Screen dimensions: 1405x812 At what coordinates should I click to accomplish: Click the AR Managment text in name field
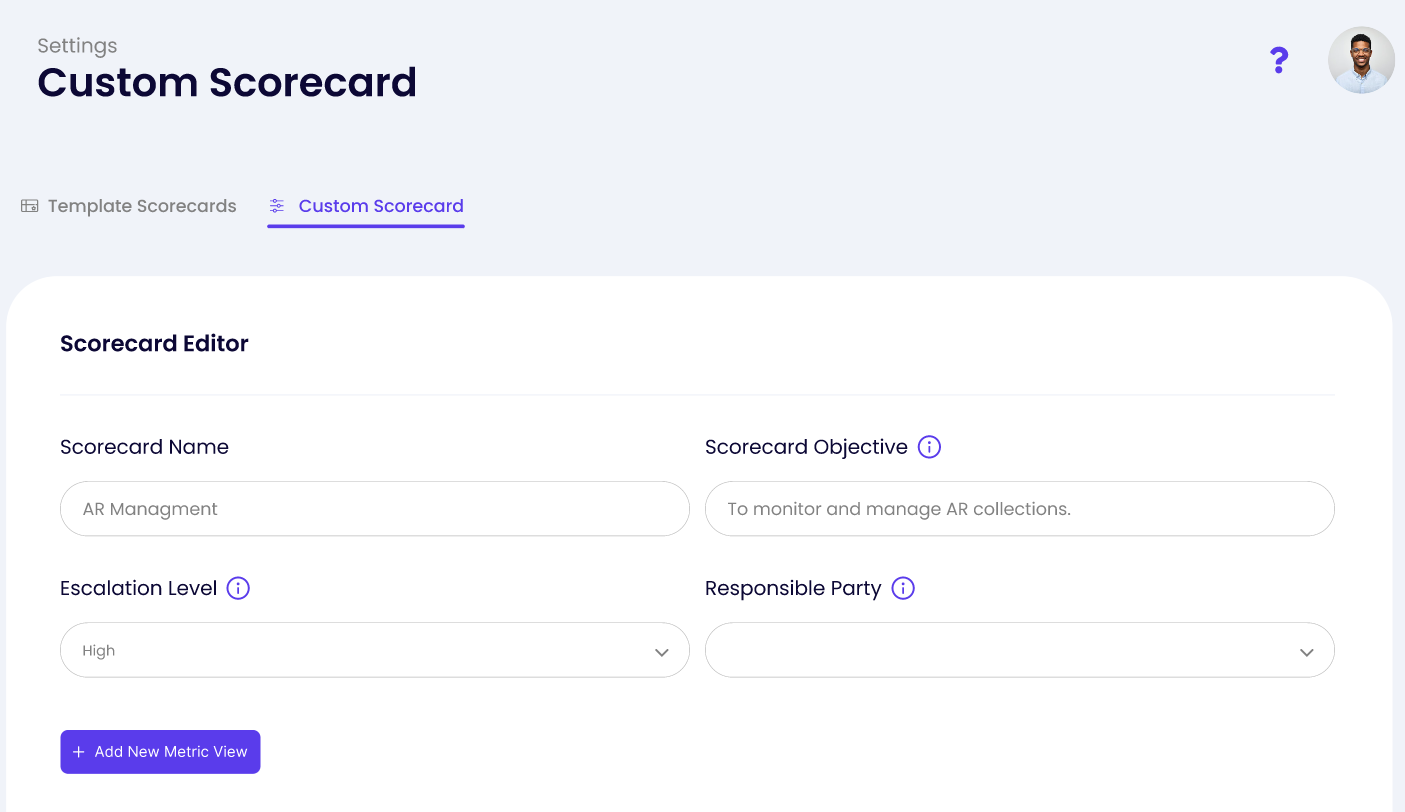(150, 509)
